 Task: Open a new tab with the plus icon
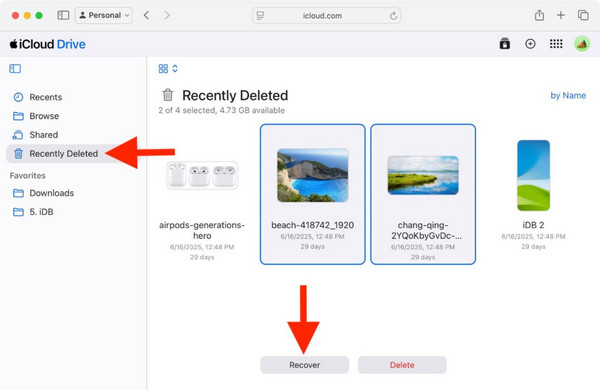561,15
